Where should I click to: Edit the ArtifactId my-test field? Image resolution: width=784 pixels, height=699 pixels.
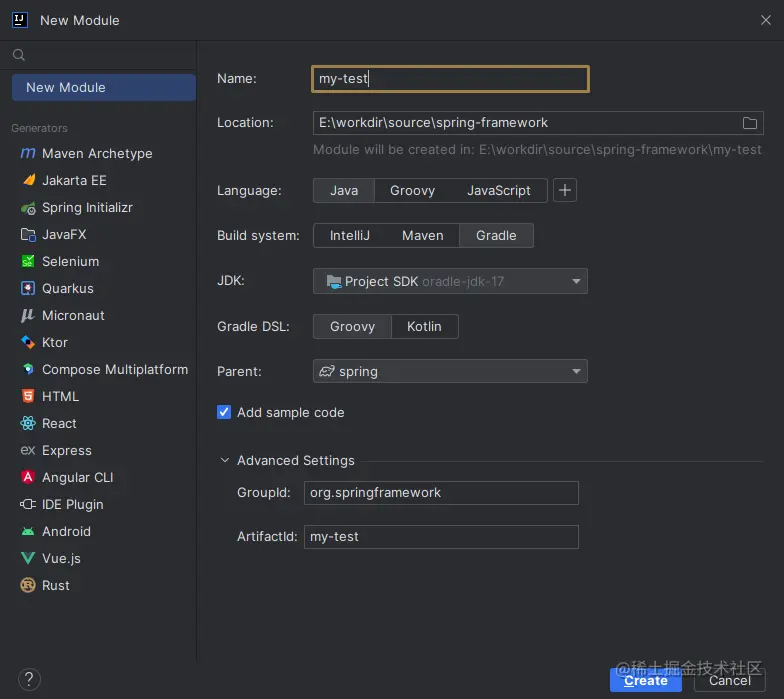441,536
